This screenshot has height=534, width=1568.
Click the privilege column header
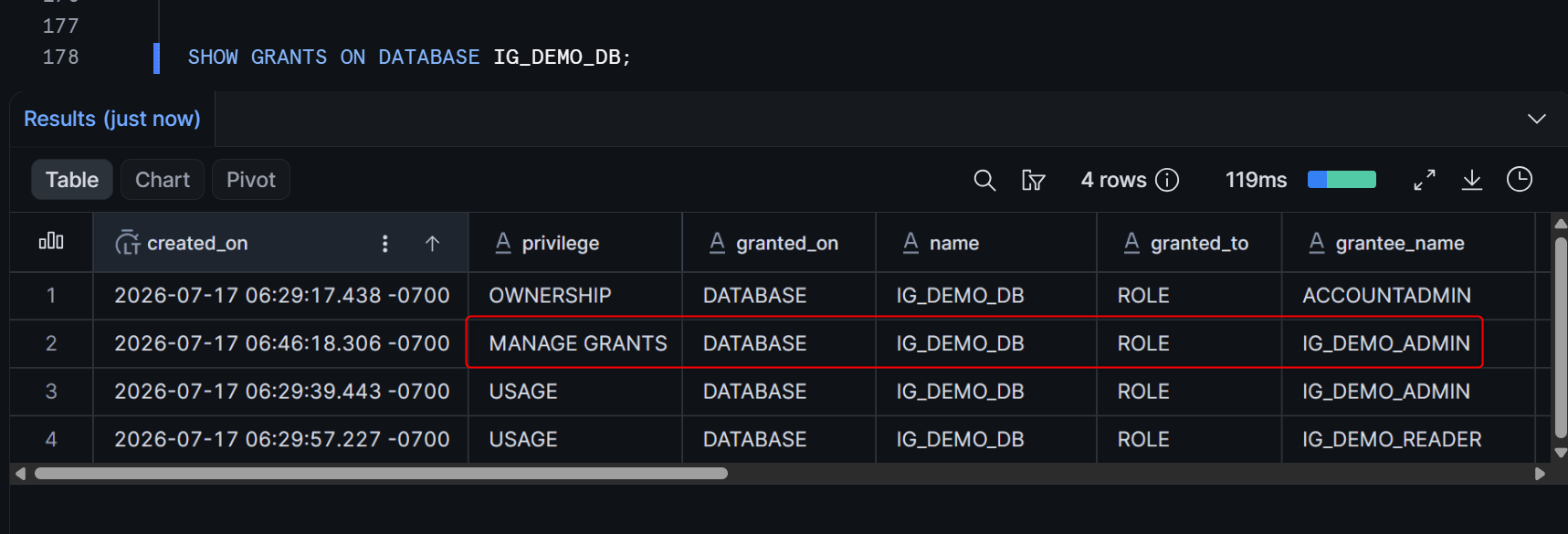point(575,243)
